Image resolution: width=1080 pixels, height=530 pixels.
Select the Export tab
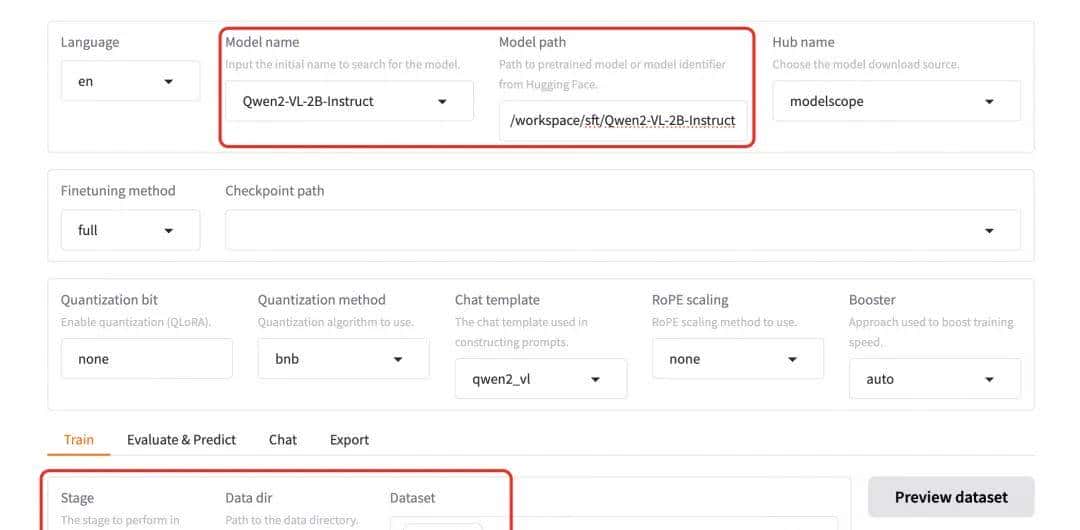click(349, 439)
